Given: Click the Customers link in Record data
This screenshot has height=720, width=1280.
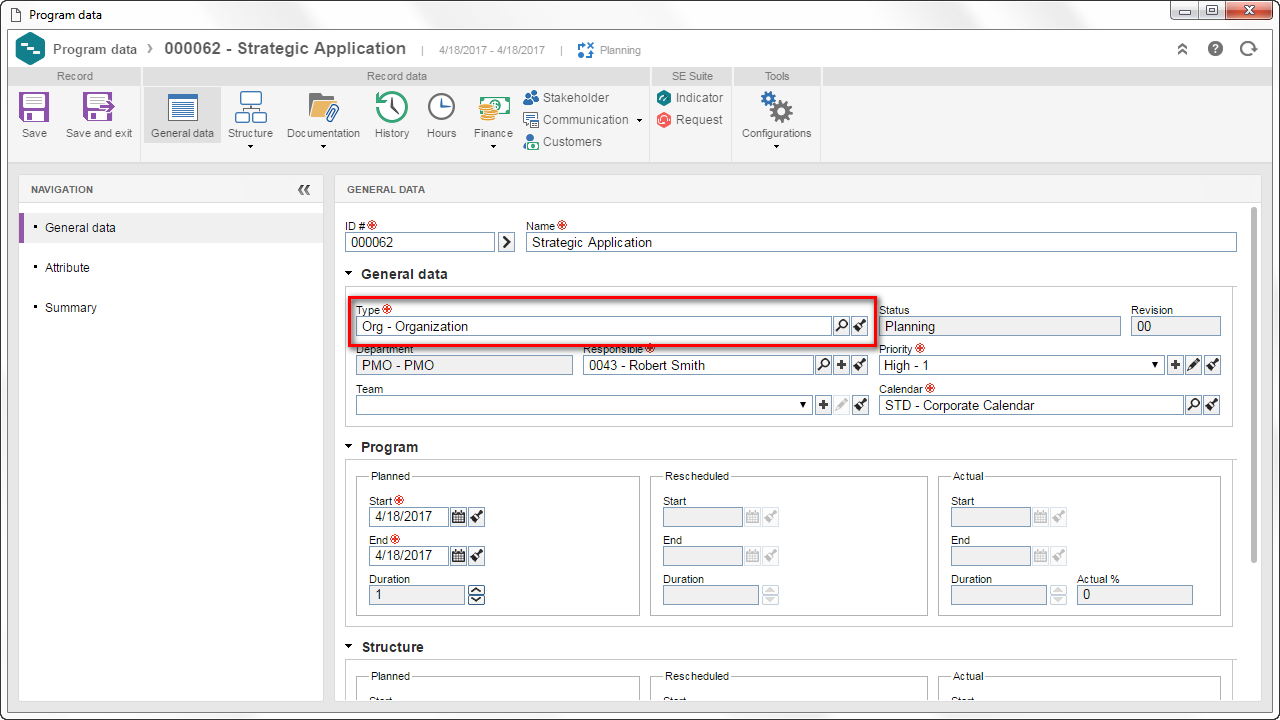Looking at the screenshot, I should (x=572, y=142).
